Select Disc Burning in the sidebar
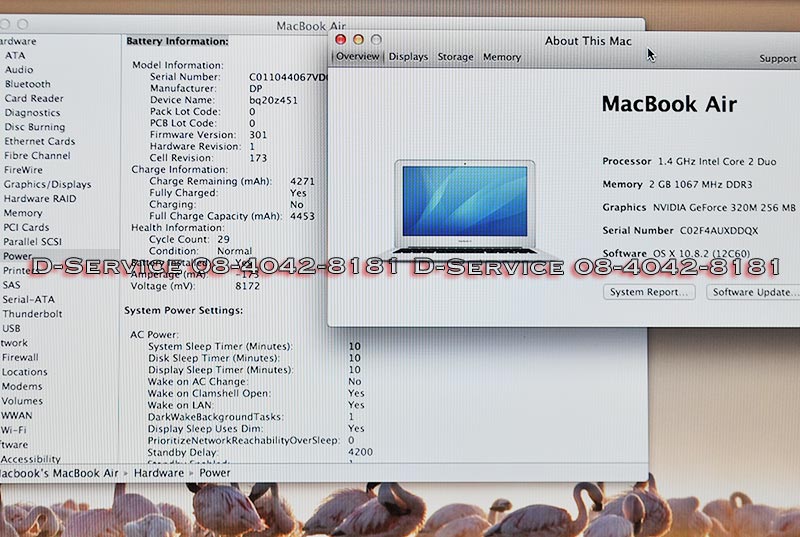The image size is (800, 537). click(35, 126)
